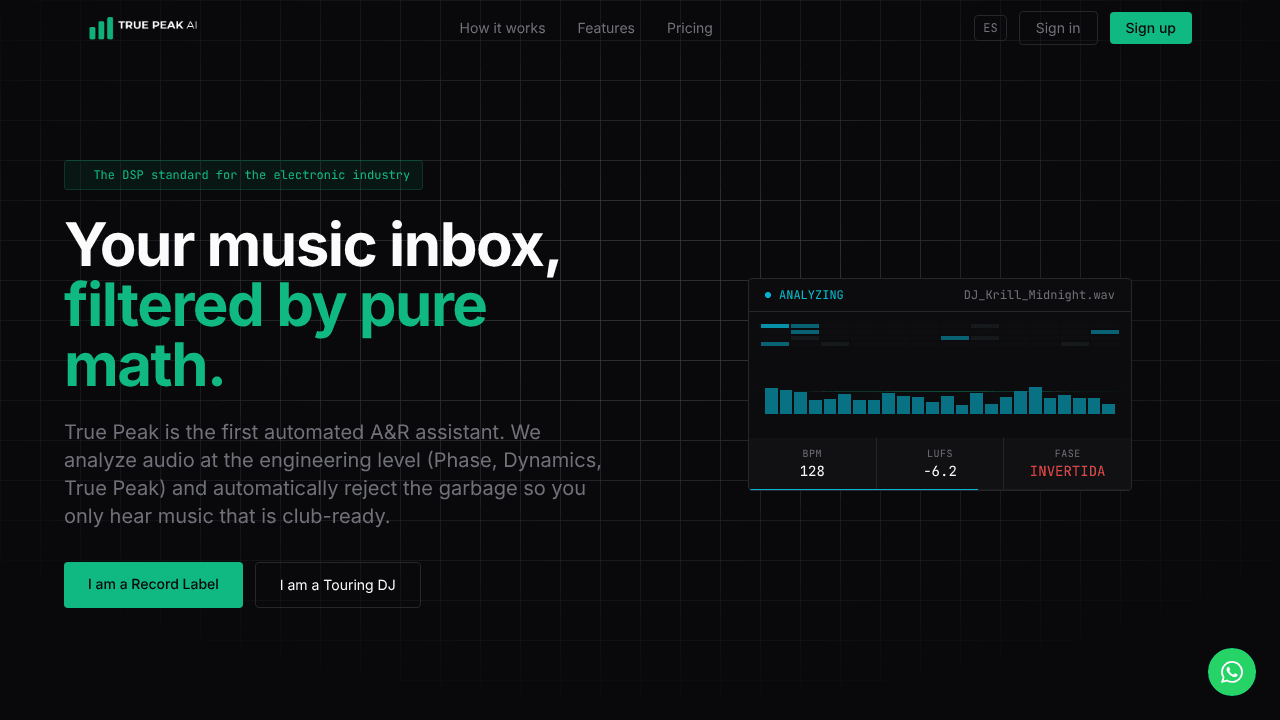Screen dimensions: 1280x720
Task: Click the Sign in button
Action: pos(1058,28)
